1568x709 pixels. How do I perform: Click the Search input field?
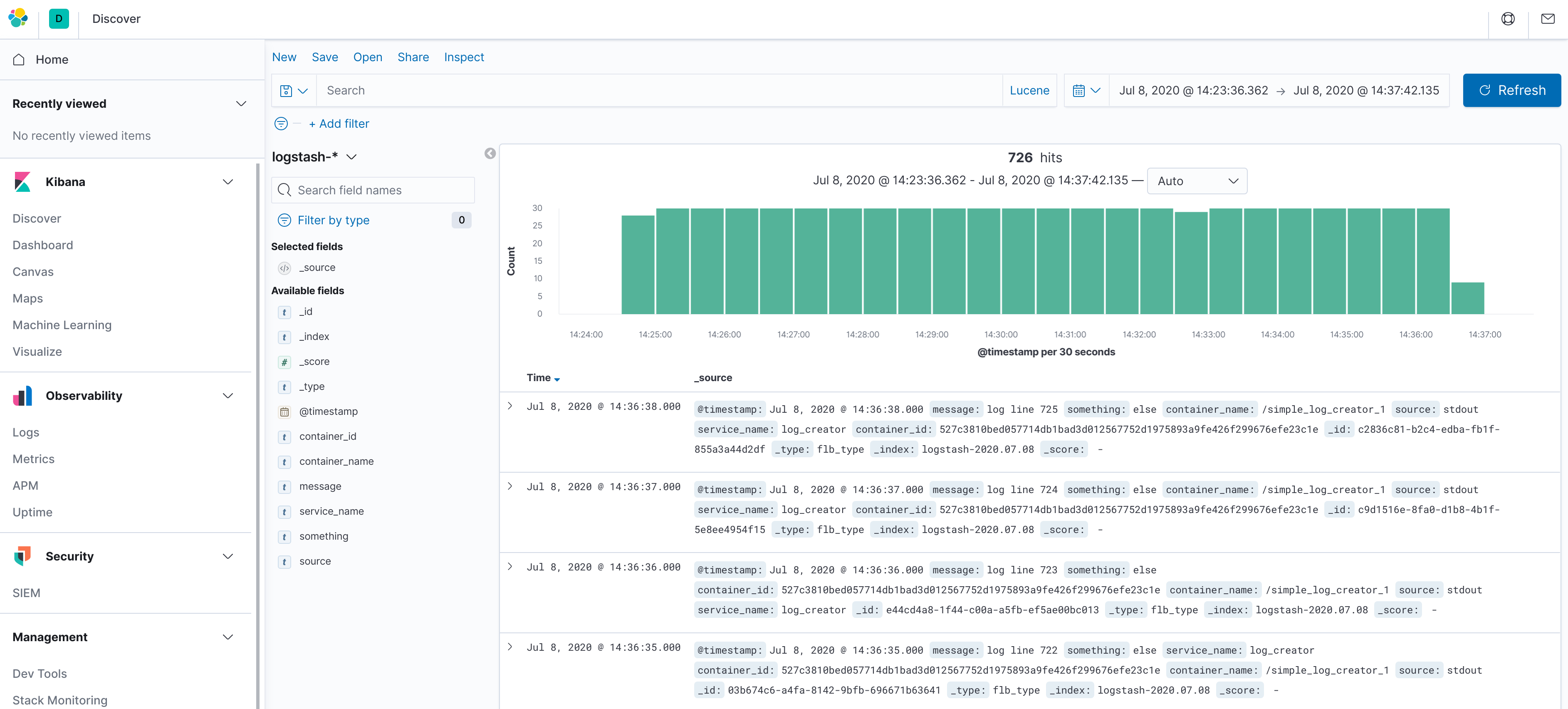pyautogui.click(x=661, y=90)
